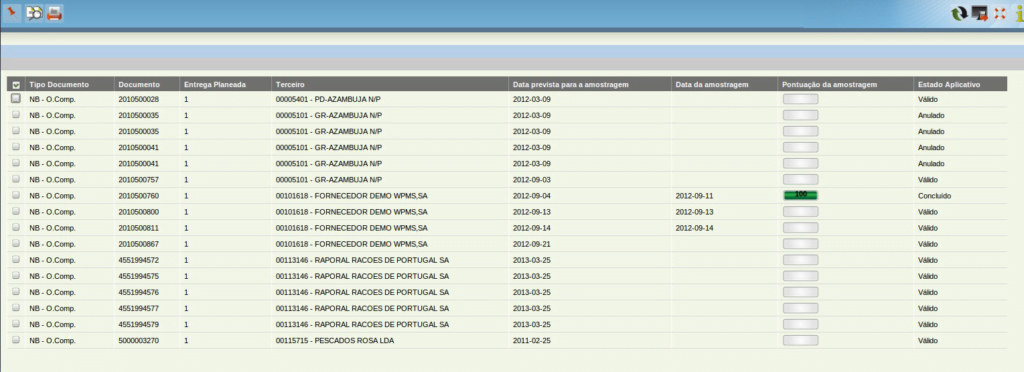Click the planned date 2012-09-04
Image resolution: width=1024 pixels, height=372 pixels.
pyautogui.click(x=532, y=196)
